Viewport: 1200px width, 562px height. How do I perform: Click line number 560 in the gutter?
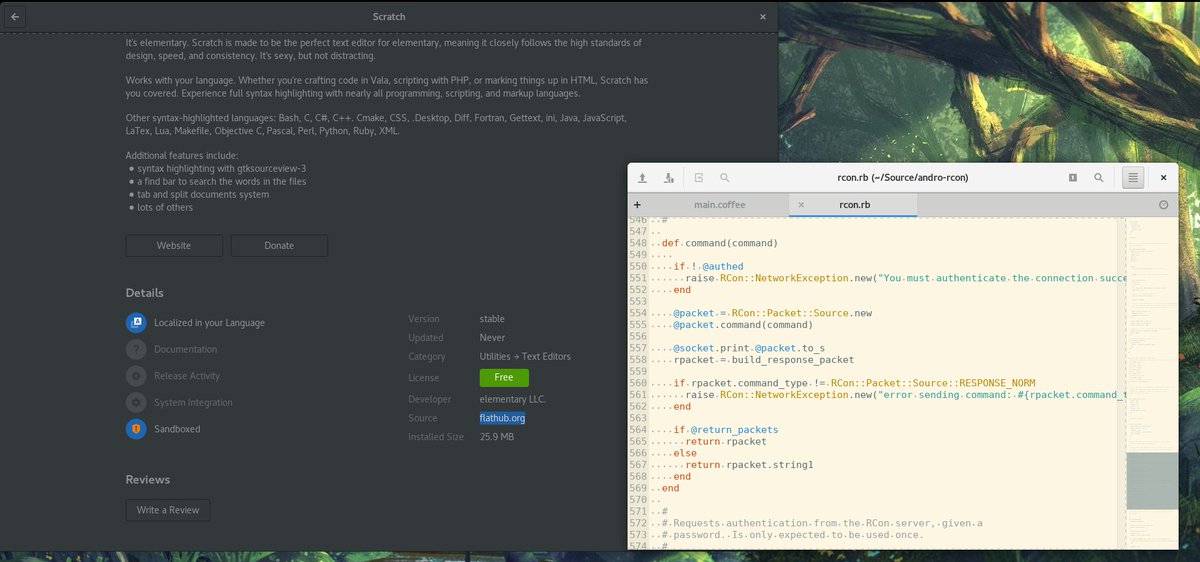pos(638,383)
